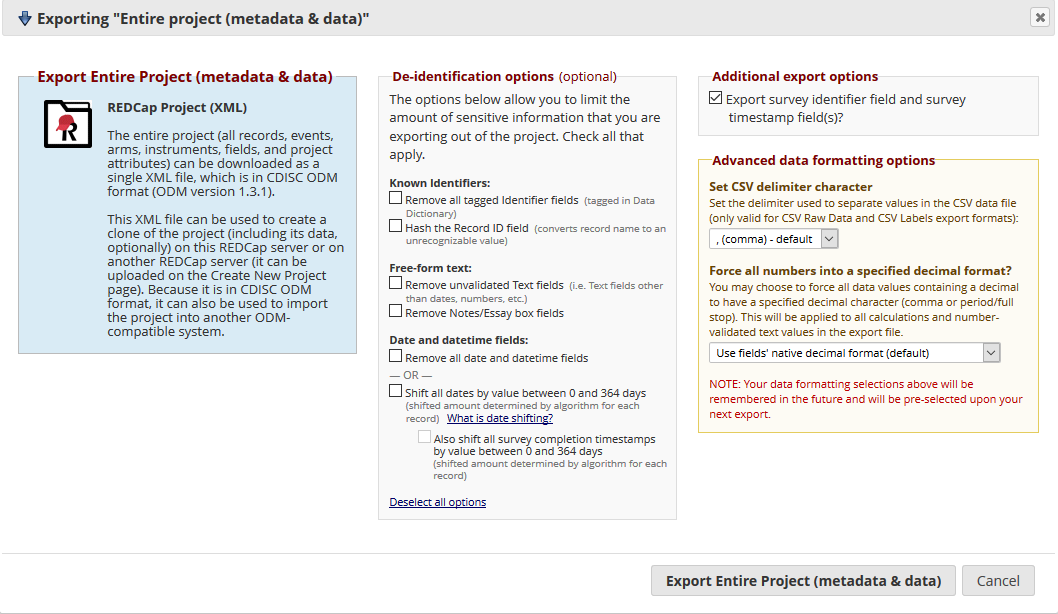Check Remove unvalidated Text fields
1058x614 pixels.
(395, 283)
